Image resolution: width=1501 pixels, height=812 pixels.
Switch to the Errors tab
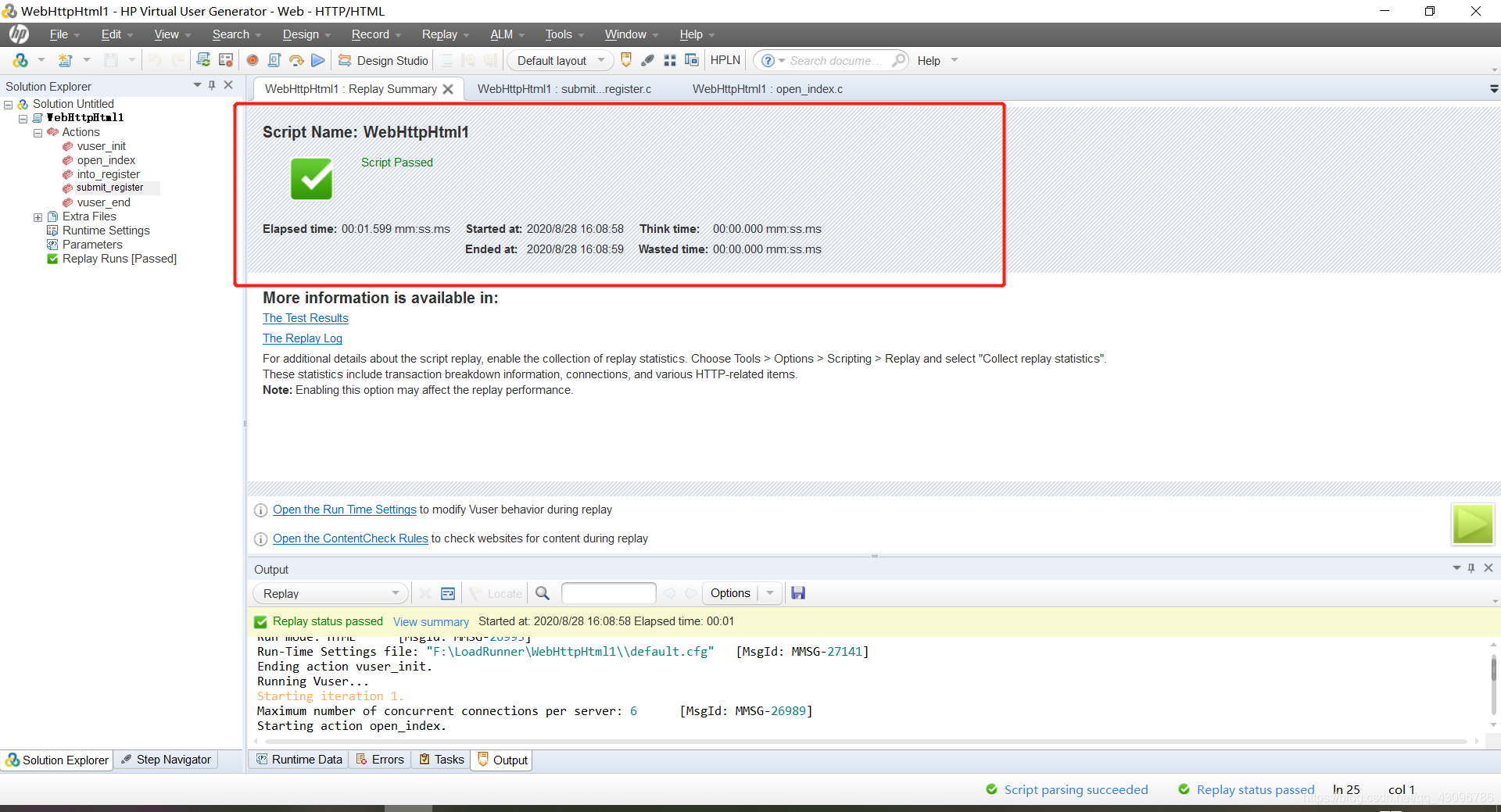381,760
